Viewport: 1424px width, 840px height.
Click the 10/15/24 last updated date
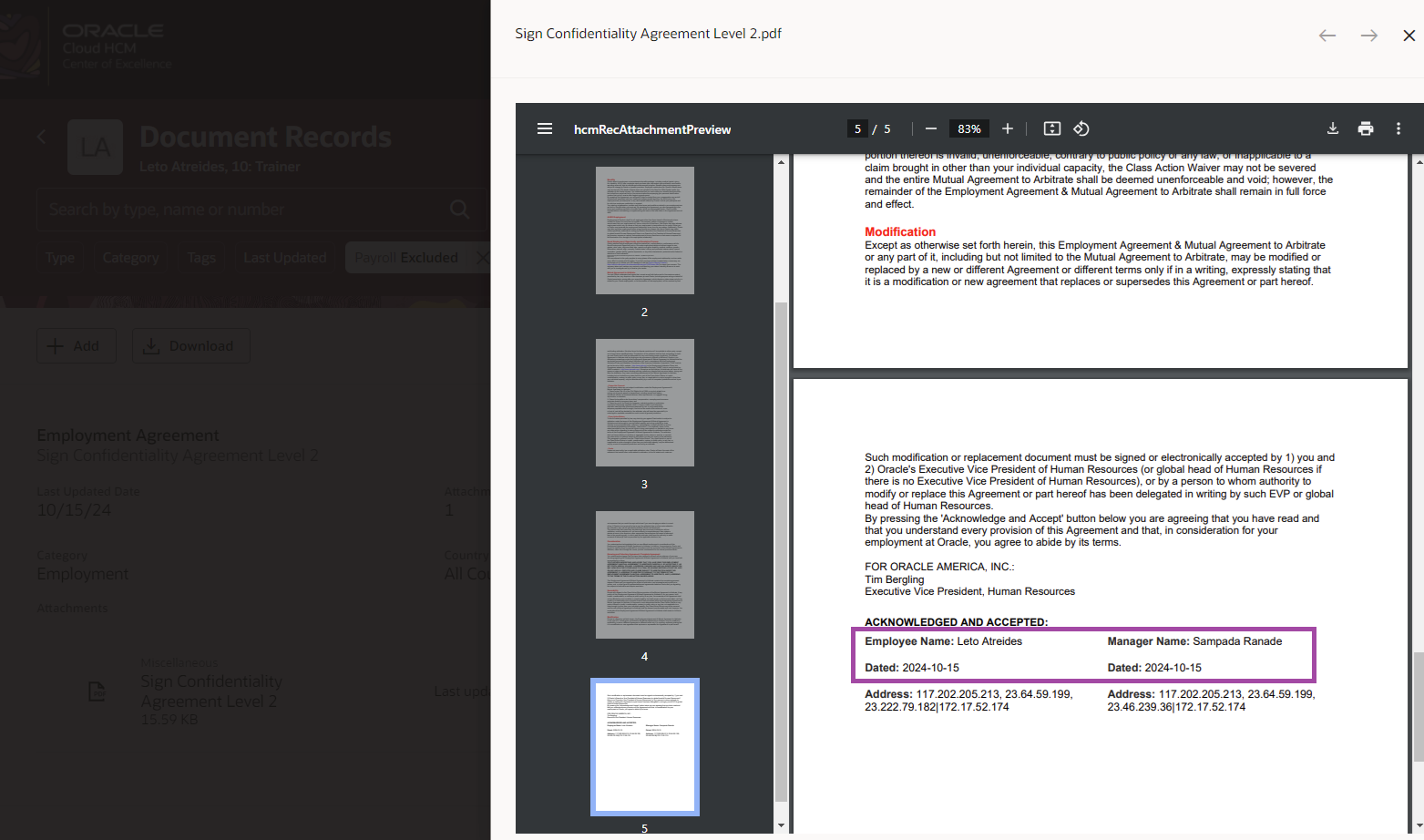tap(74, 510)
